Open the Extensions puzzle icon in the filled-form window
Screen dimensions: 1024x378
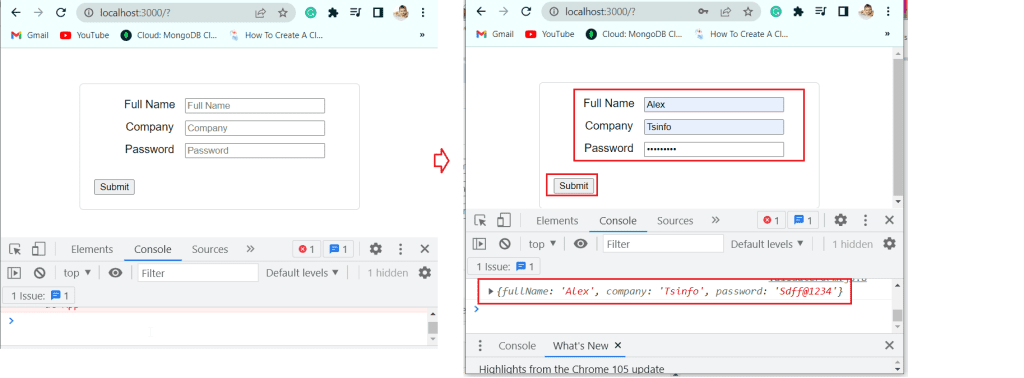[797, 12]
